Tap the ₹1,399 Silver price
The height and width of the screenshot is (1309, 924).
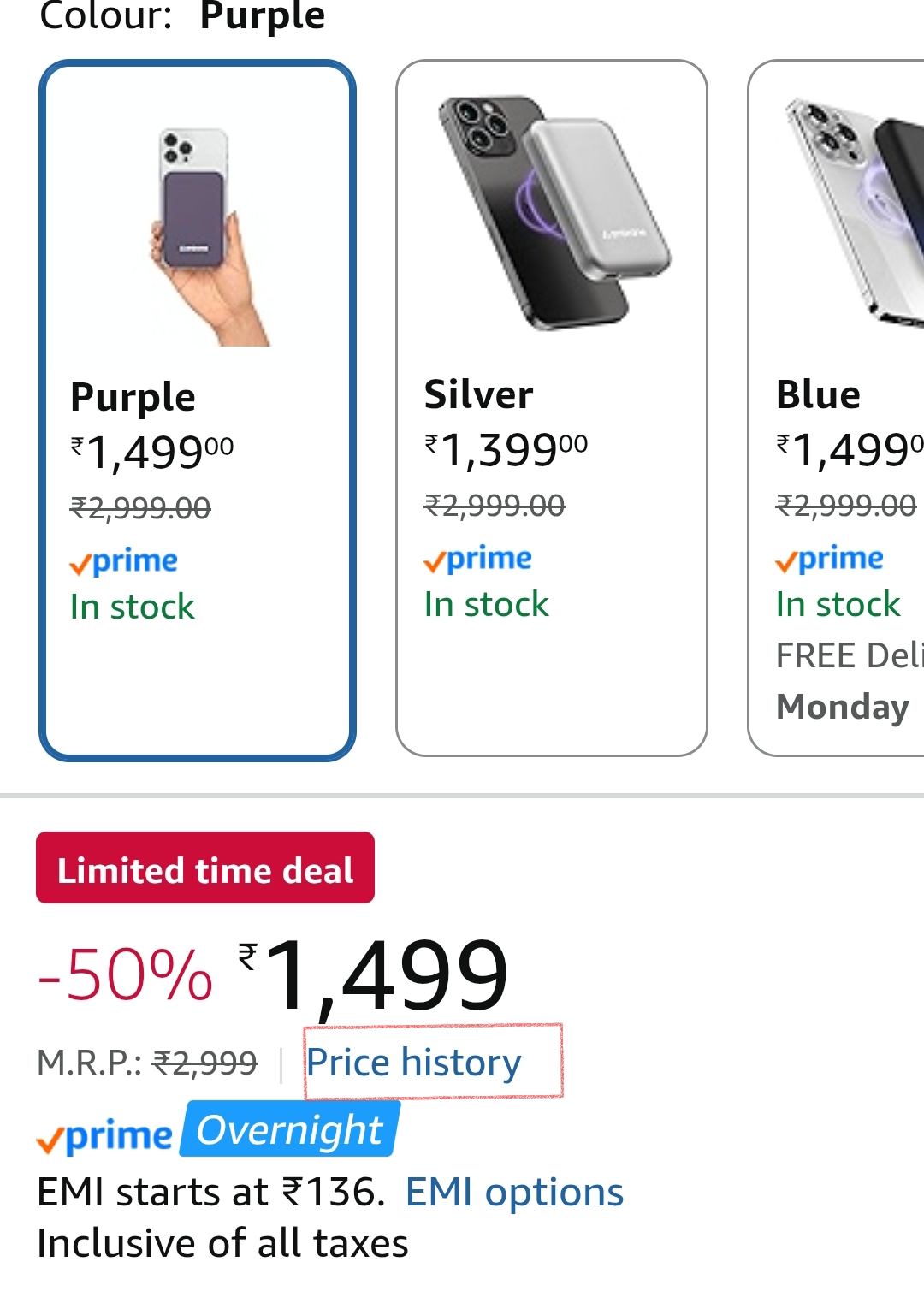pyautogui.click(x=506, y=449)
